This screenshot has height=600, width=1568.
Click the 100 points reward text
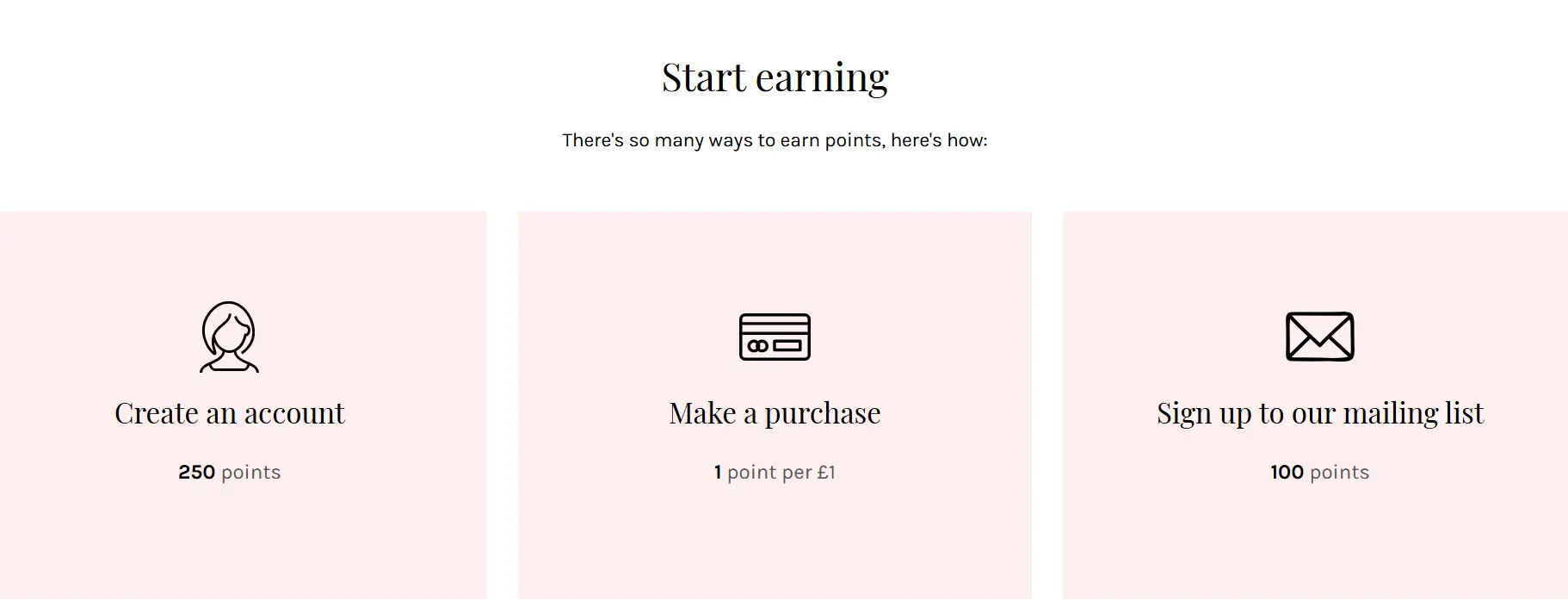click(1319, 472)
